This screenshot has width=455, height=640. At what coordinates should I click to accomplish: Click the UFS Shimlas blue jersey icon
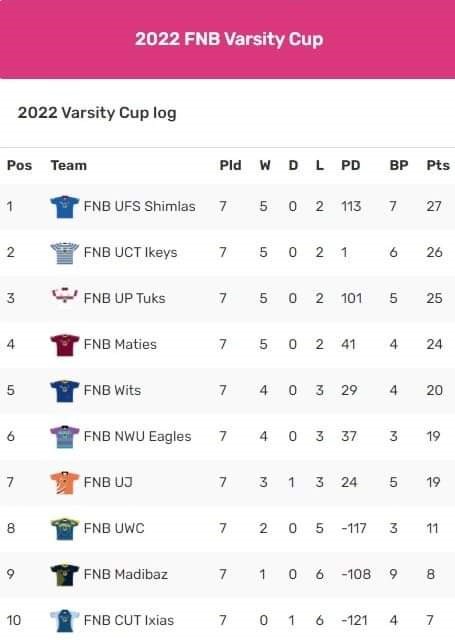(64, 207)
